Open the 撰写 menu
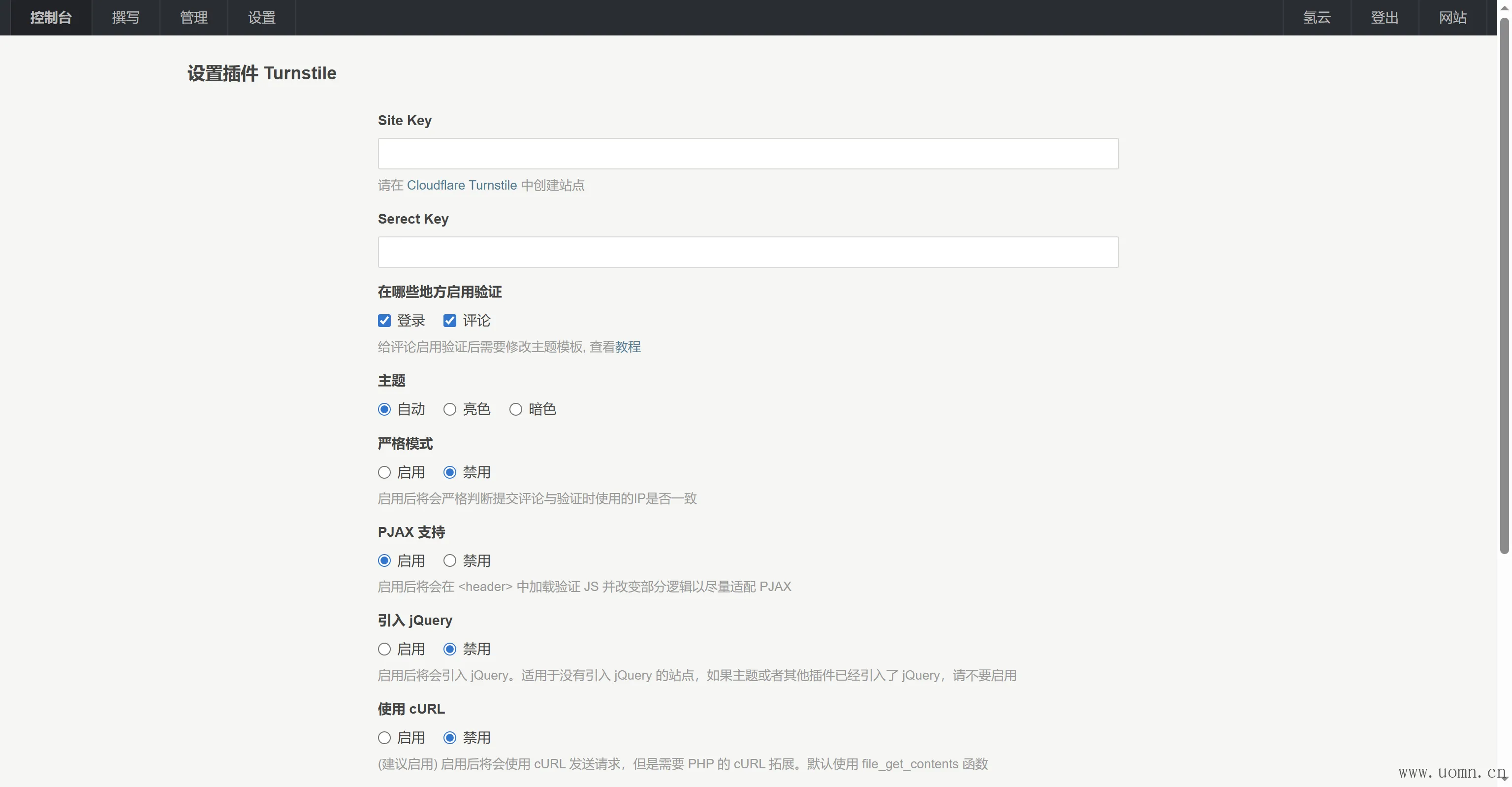Image resolution: width=1512 pixels, height=787 pixels. [x=126, y=18]
